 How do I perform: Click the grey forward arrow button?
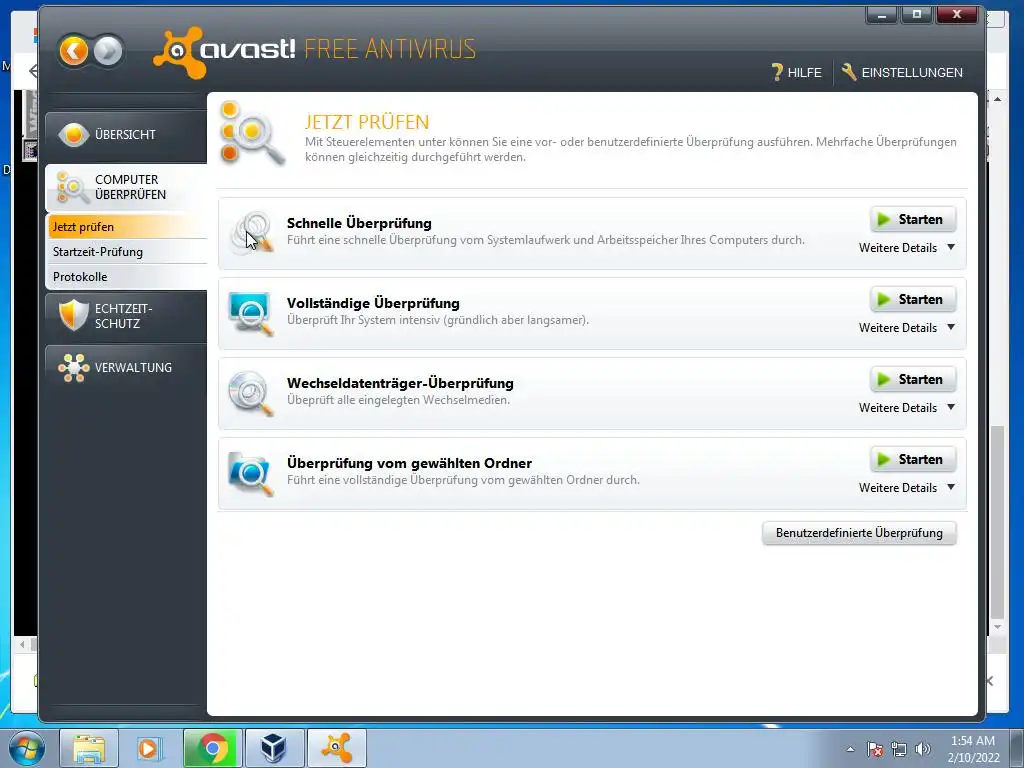click(108, 51)
